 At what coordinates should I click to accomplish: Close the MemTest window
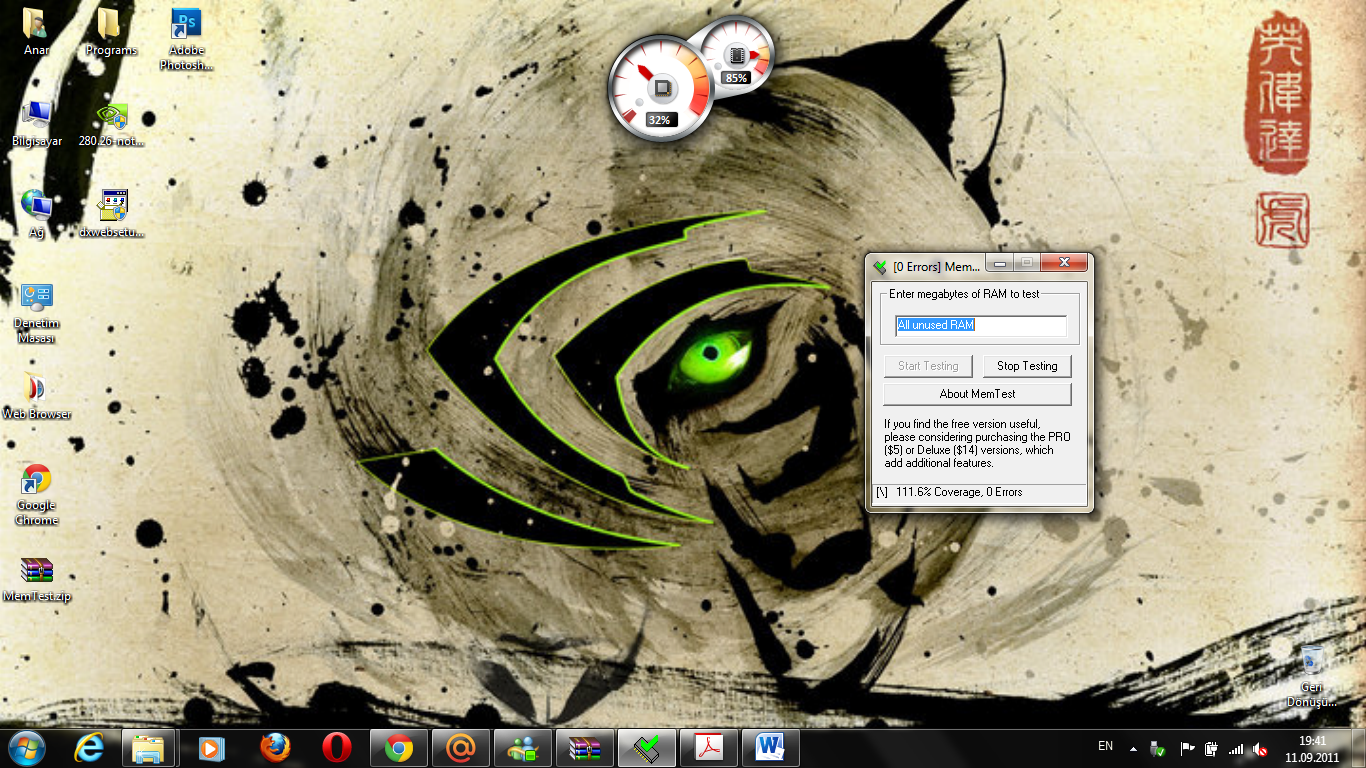1063,263
